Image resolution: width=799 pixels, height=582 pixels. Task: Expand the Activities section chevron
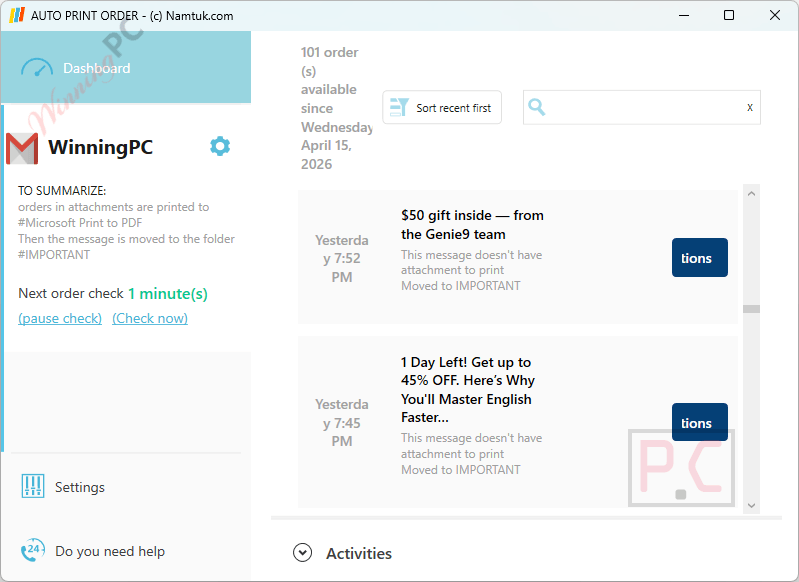coord(303,552)
